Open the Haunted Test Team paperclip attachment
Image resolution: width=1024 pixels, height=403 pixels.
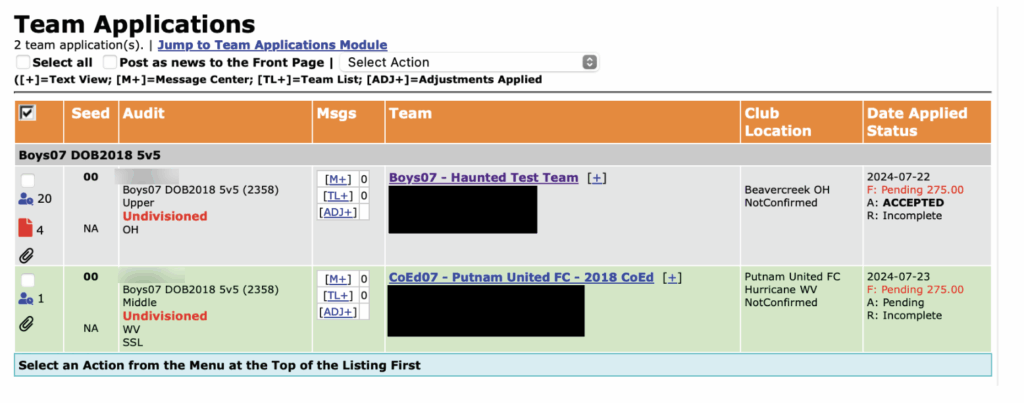(26, 256)
